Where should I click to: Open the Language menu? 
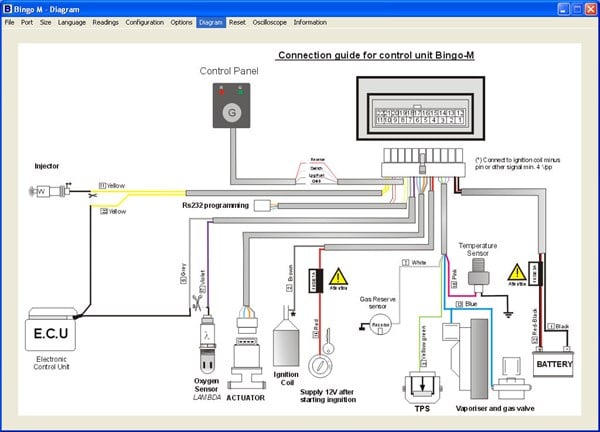[x=72, y=21]
